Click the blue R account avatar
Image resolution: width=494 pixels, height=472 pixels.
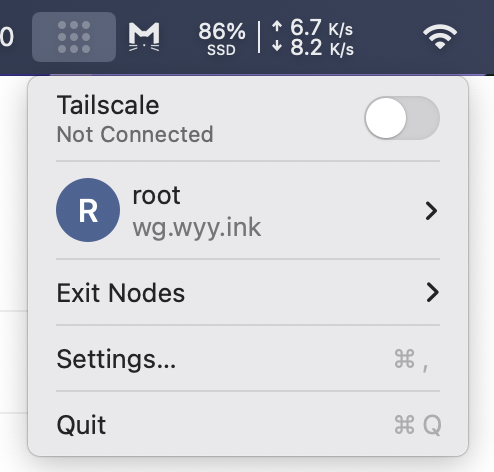[88, 210]
